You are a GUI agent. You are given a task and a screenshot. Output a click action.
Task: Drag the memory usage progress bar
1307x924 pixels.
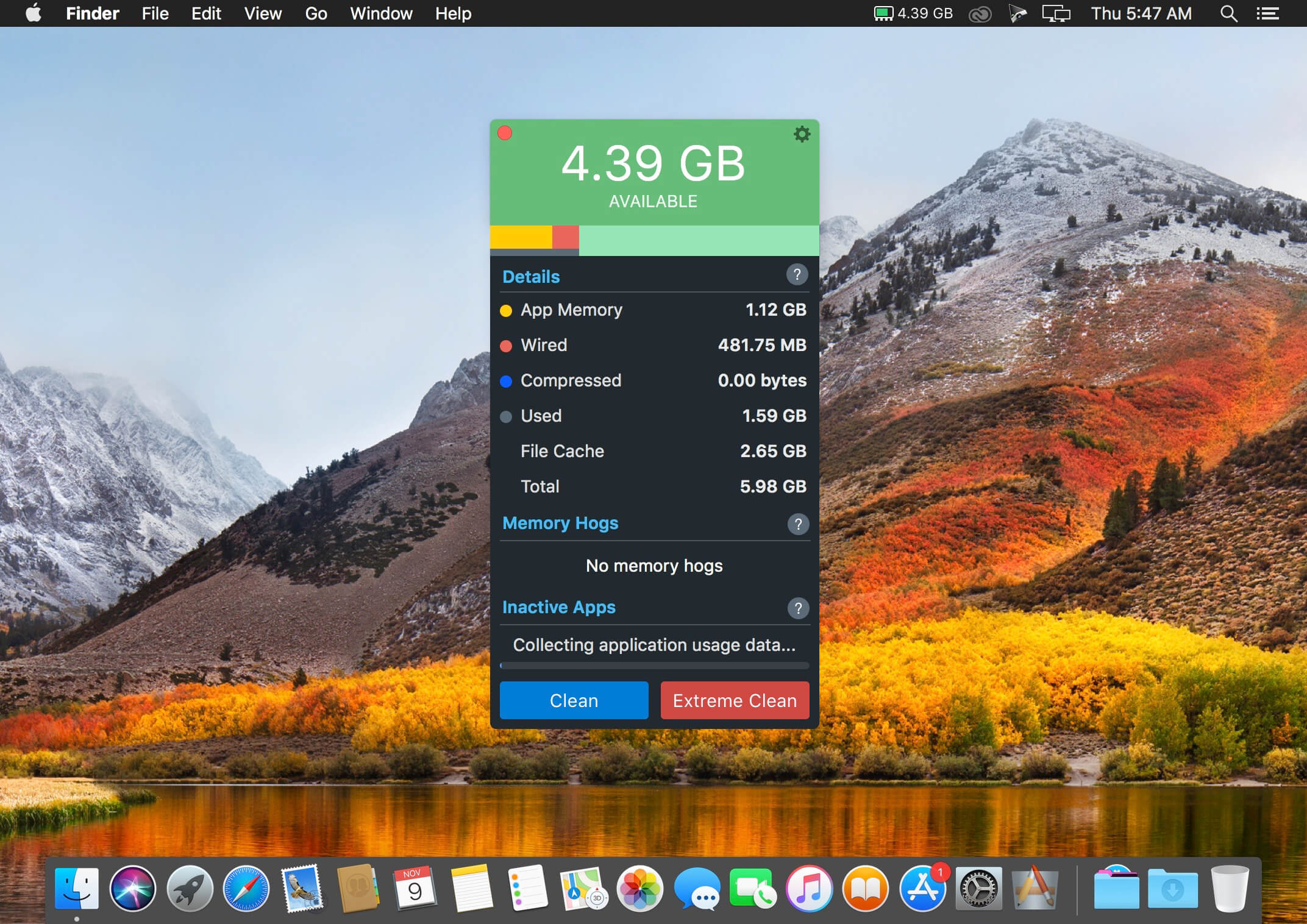[x=653, y=238]
